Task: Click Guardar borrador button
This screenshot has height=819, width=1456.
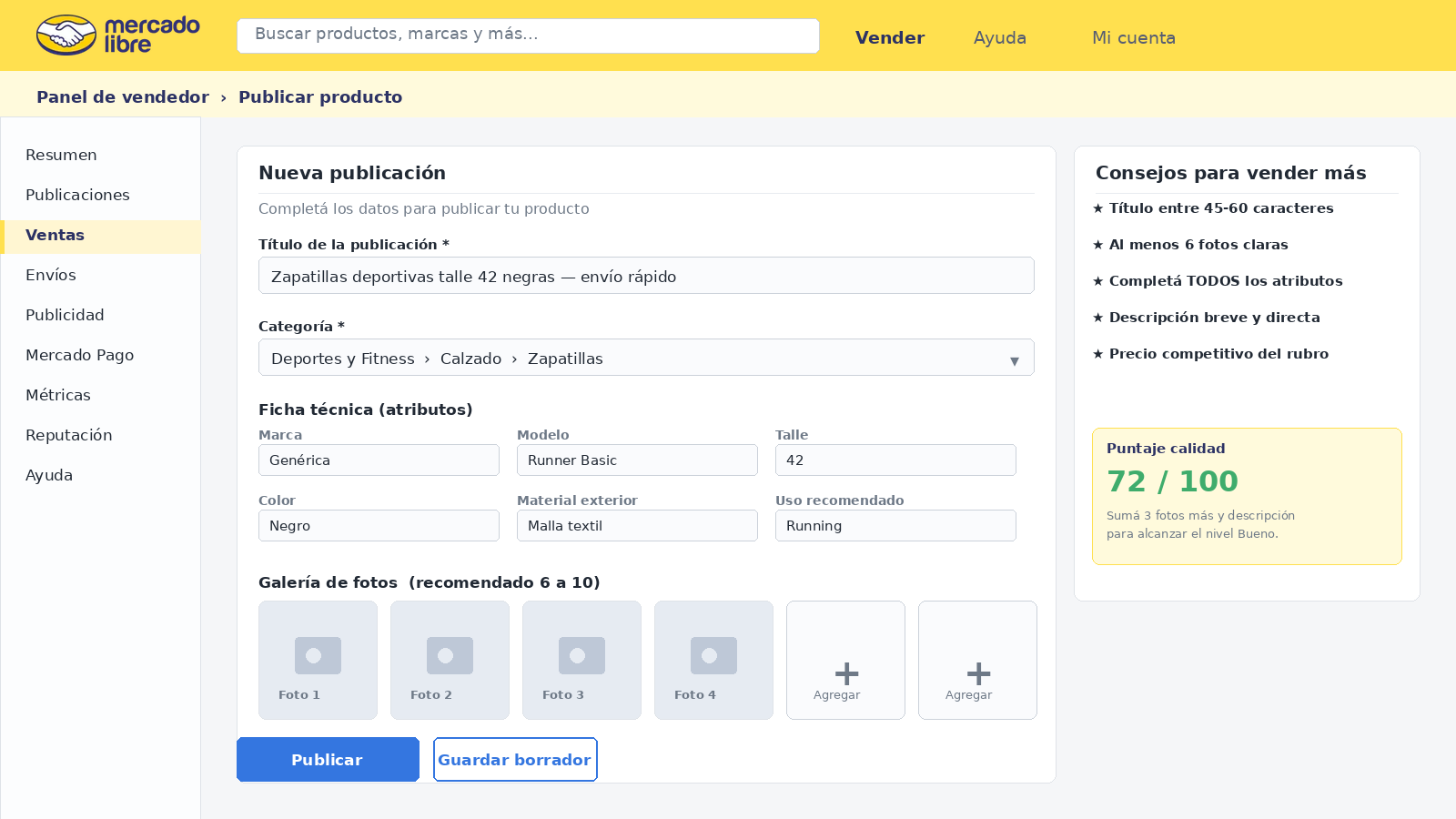Action: tap(515, 759)
